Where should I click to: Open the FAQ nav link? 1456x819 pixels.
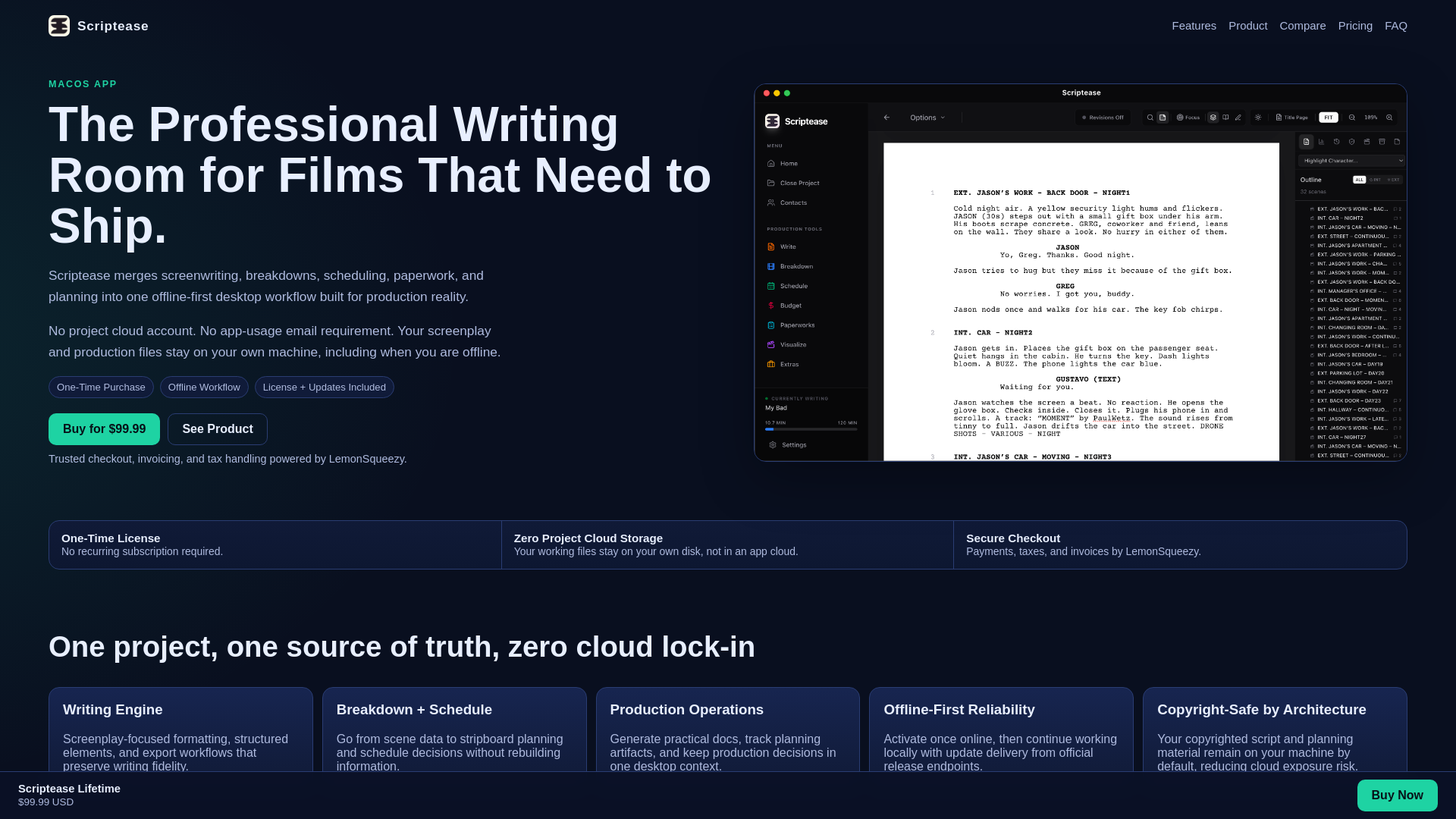tap(1395, 26)
